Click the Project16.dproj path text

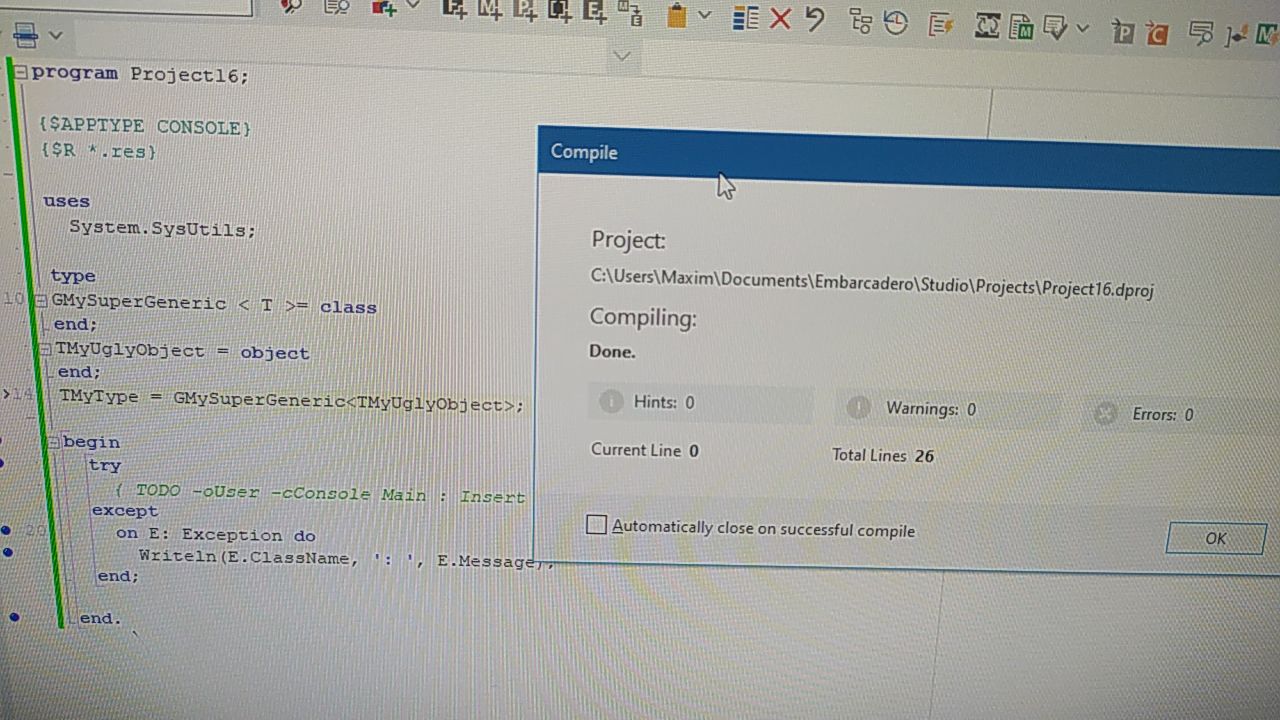click(872, 283)
